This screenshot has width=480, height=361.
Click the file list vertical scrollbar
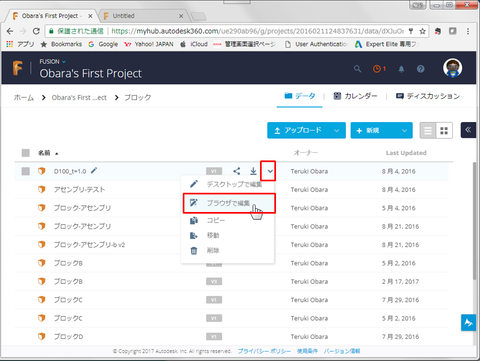(475, 221)
